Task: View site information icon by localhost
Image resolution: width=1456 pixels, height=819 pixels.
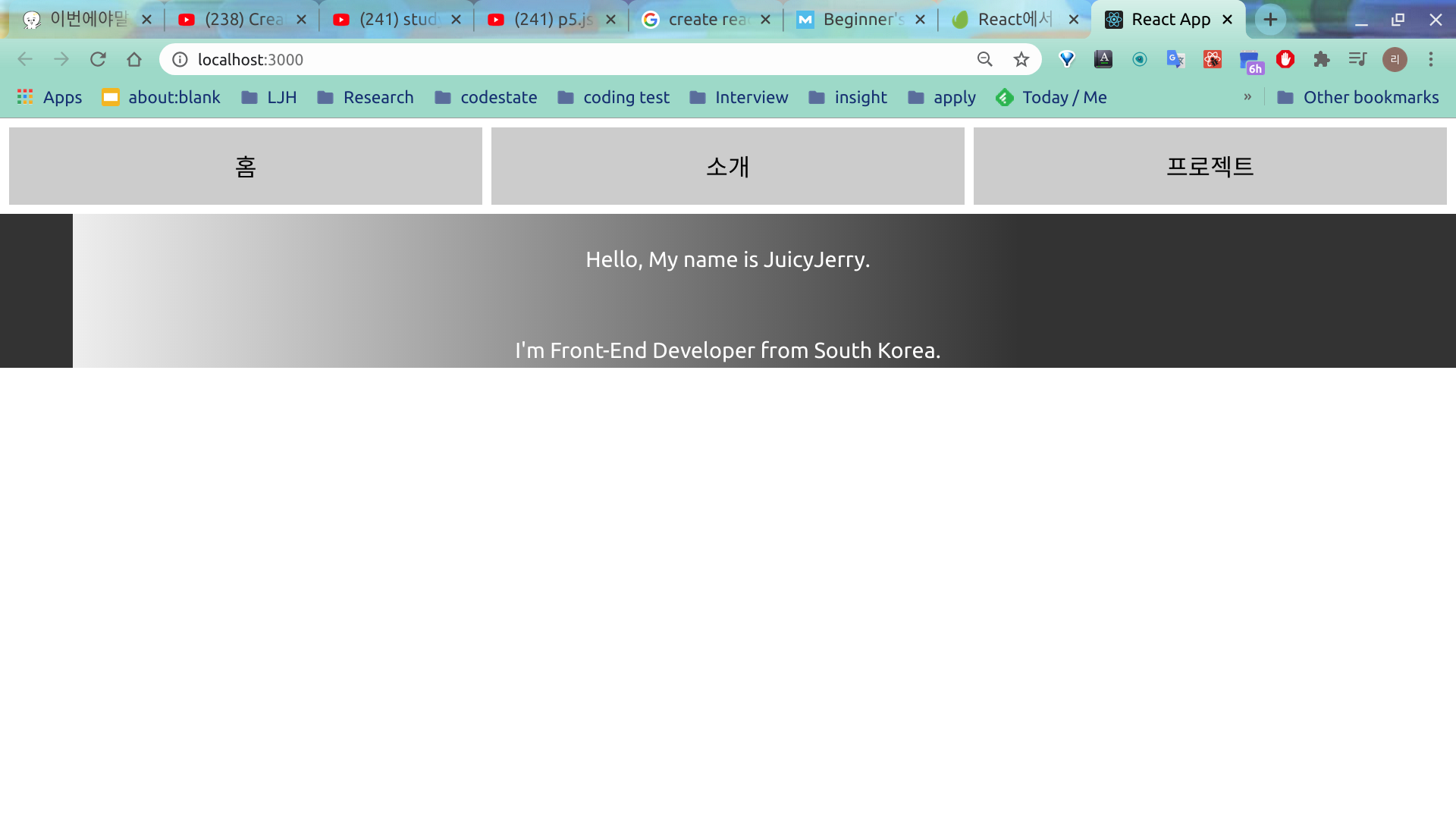Action: (180, 59)
